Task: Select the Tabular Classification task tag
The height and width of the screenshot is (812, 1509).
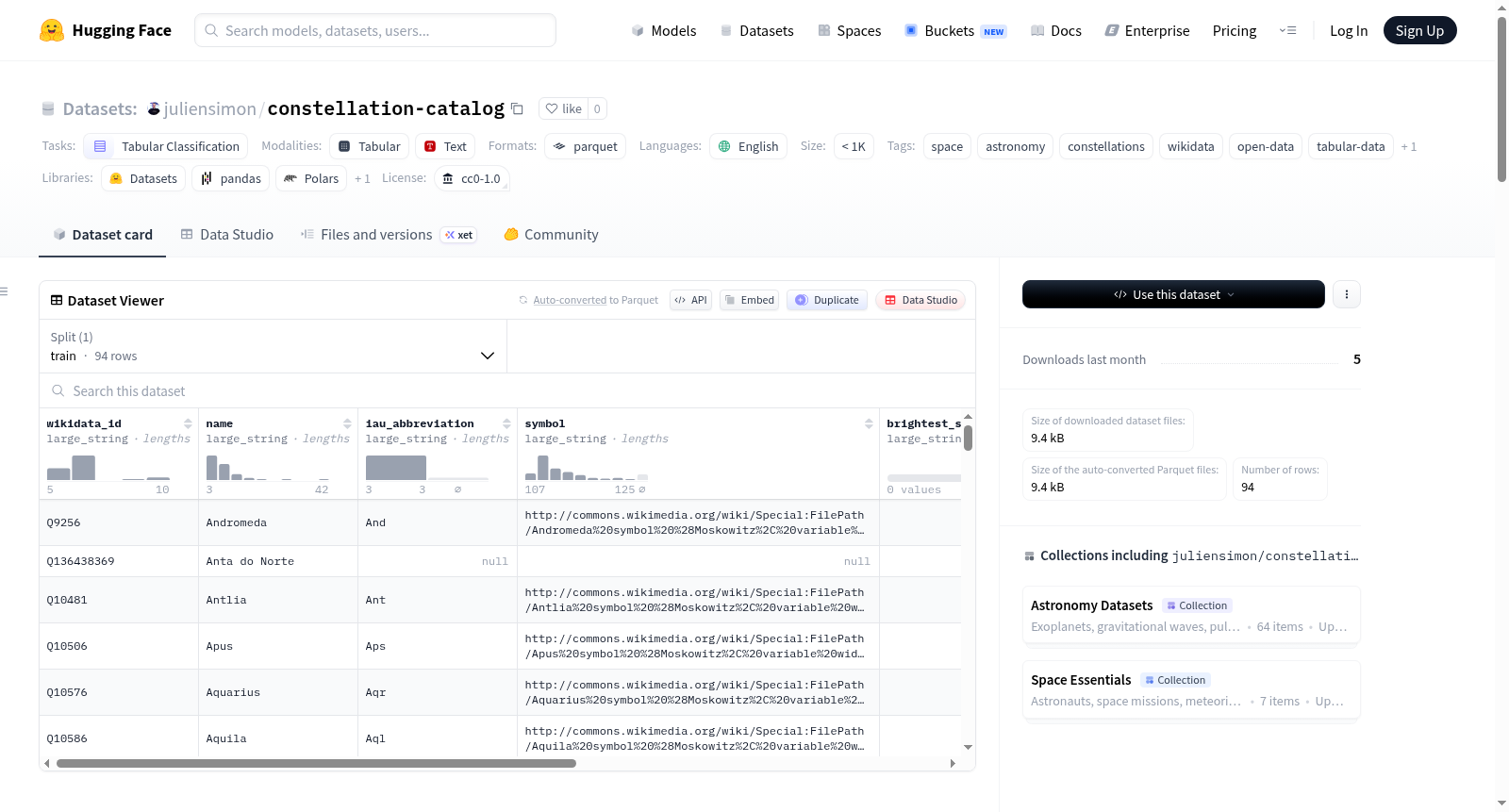Action: [166, 146]
